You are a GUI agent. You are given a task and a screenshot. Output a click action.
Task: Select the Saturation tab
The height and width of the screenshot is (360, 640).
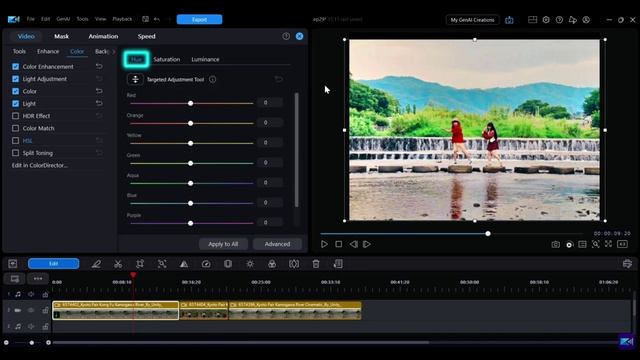(167, 59)
